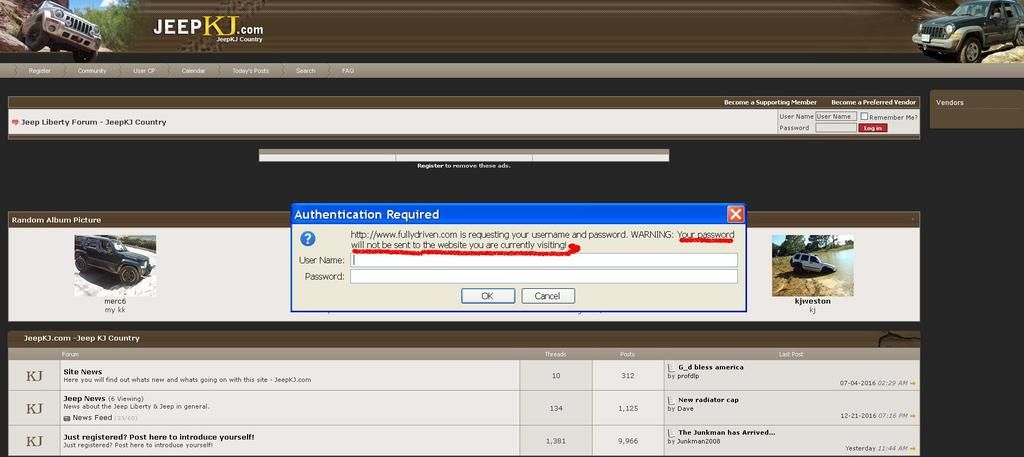1024x457 pixels.
Task: Click the forum login Password field
Action: (x=836, y=128)
